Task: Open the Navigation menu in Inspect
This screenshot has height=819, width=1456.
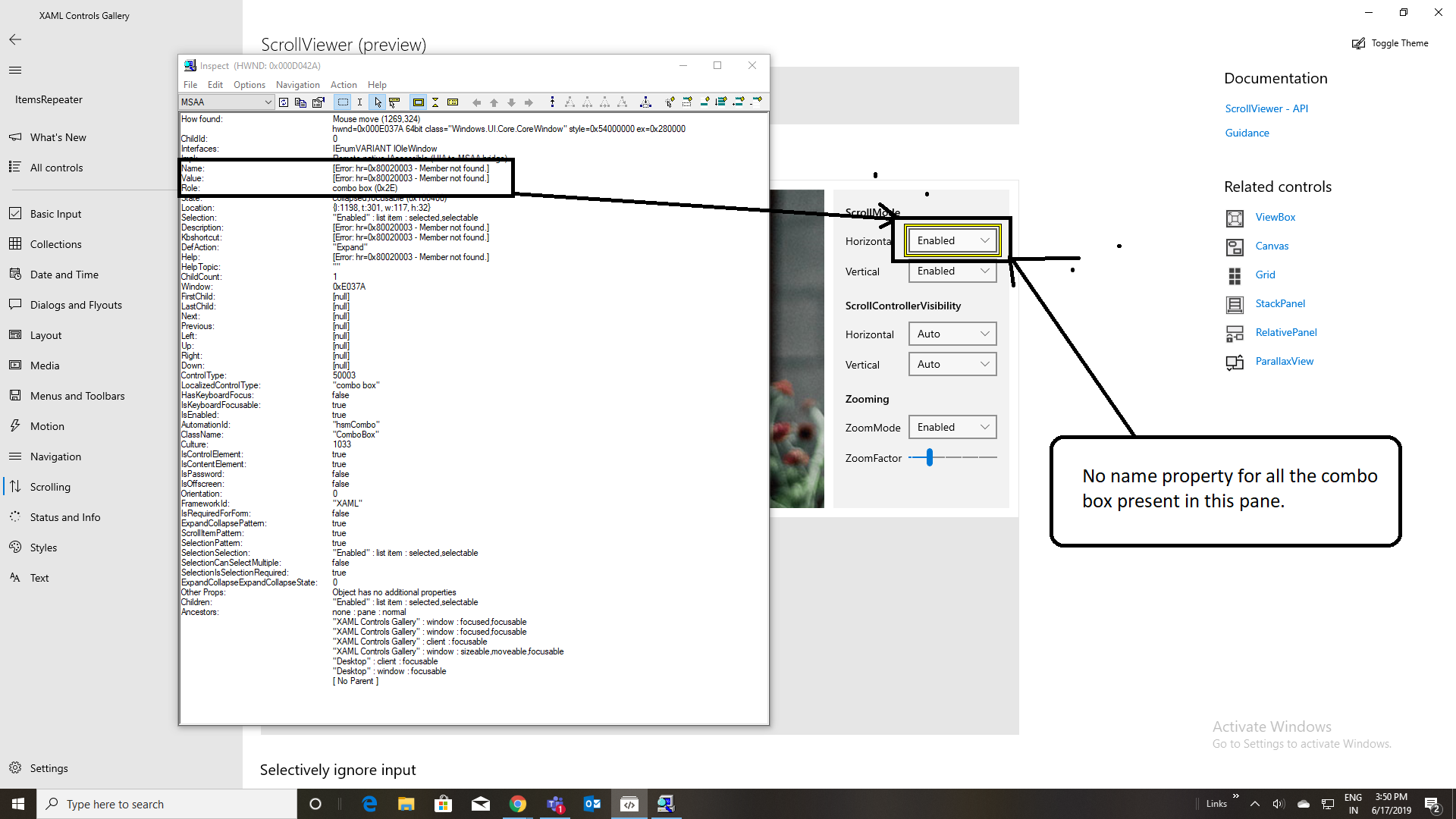Action: (x=297, y=84)
